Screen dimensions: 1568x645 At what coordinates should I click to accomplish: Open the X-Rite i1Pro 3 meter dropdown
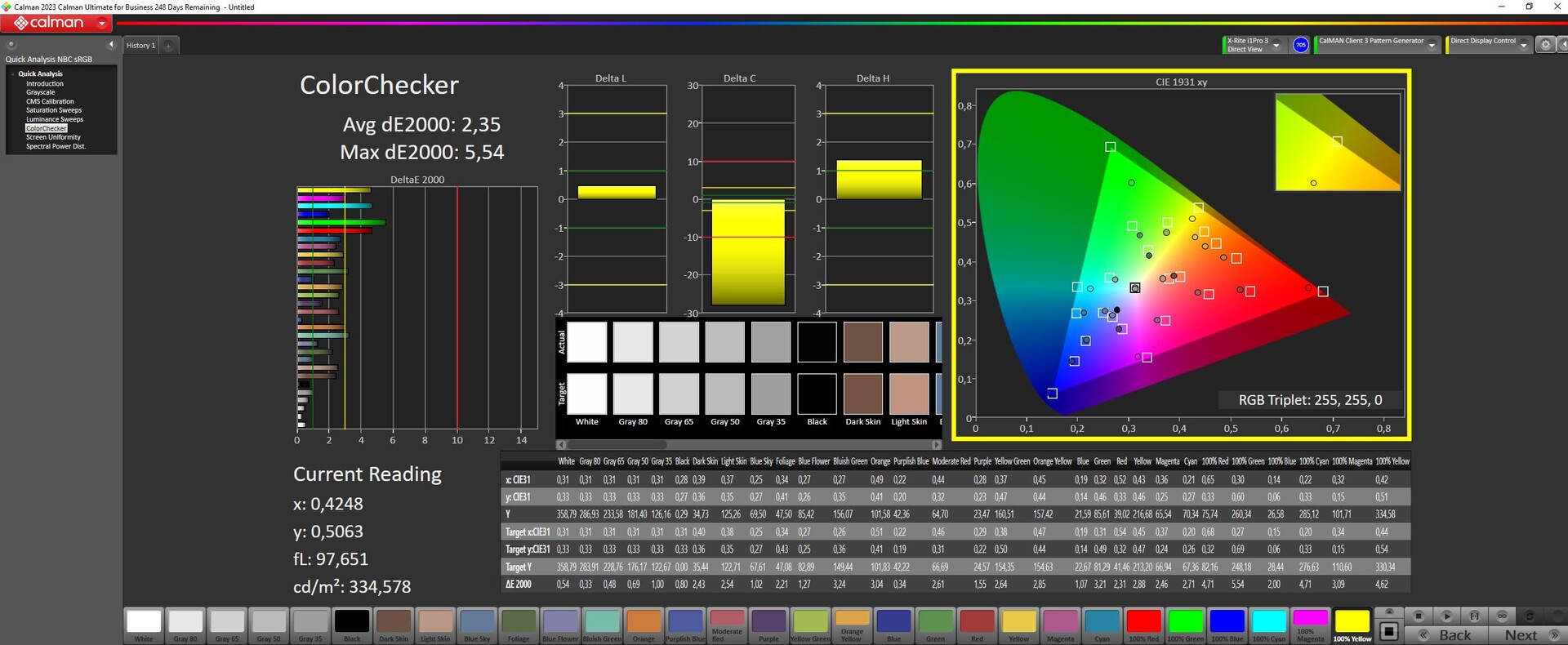pyautogui.click(x=1276, y=46)
